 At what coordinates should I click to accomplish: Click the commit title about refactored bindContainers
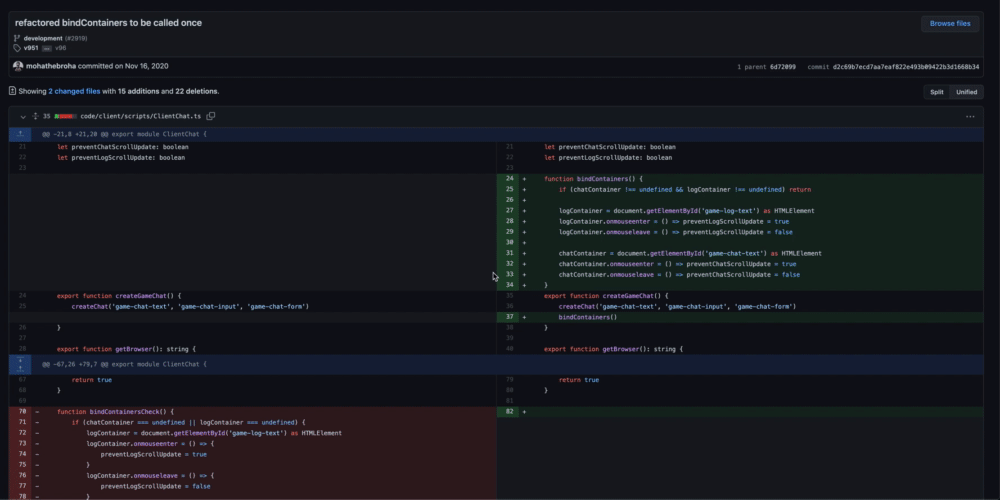point(108,23)
